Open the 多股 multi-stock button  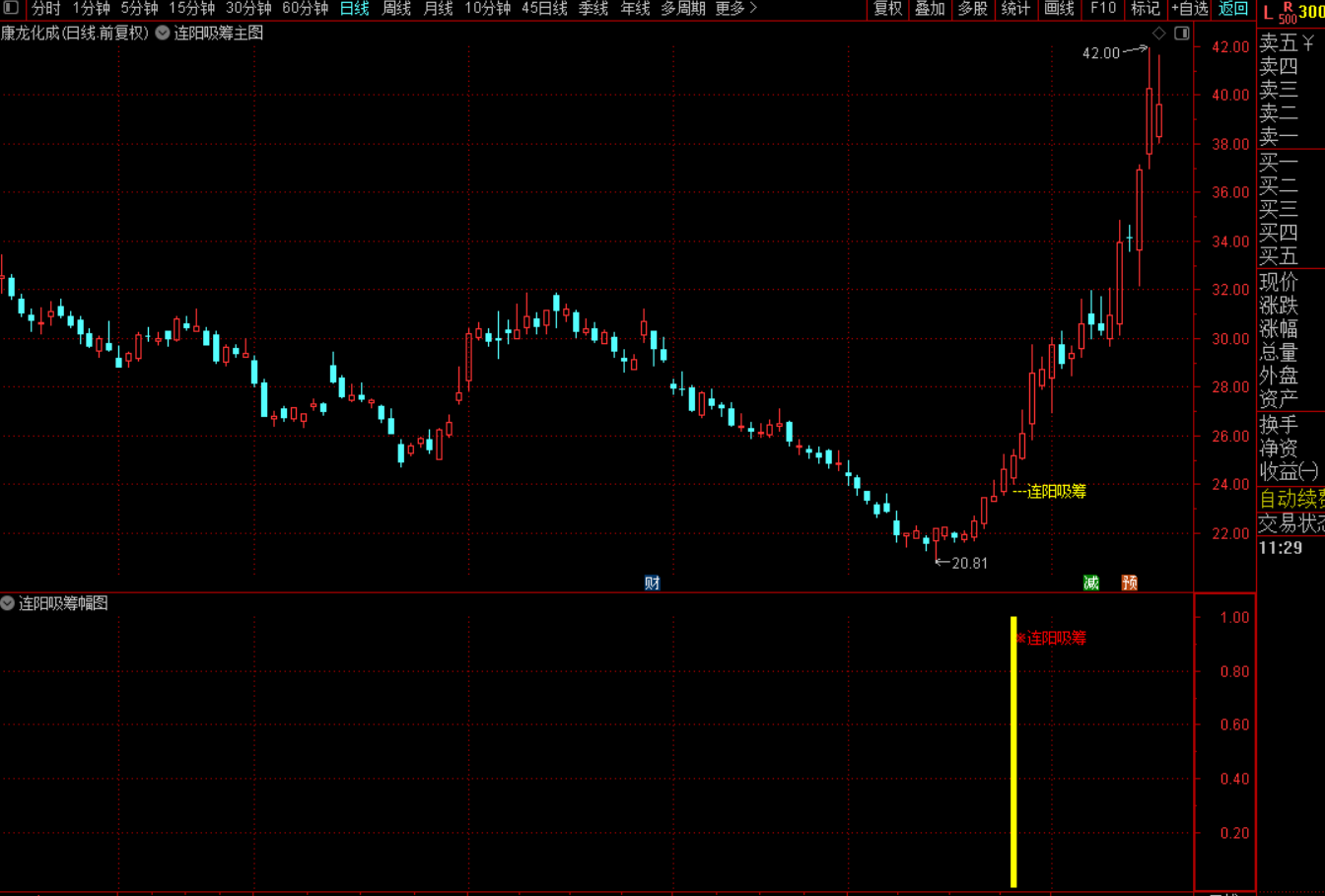(972, 8)
